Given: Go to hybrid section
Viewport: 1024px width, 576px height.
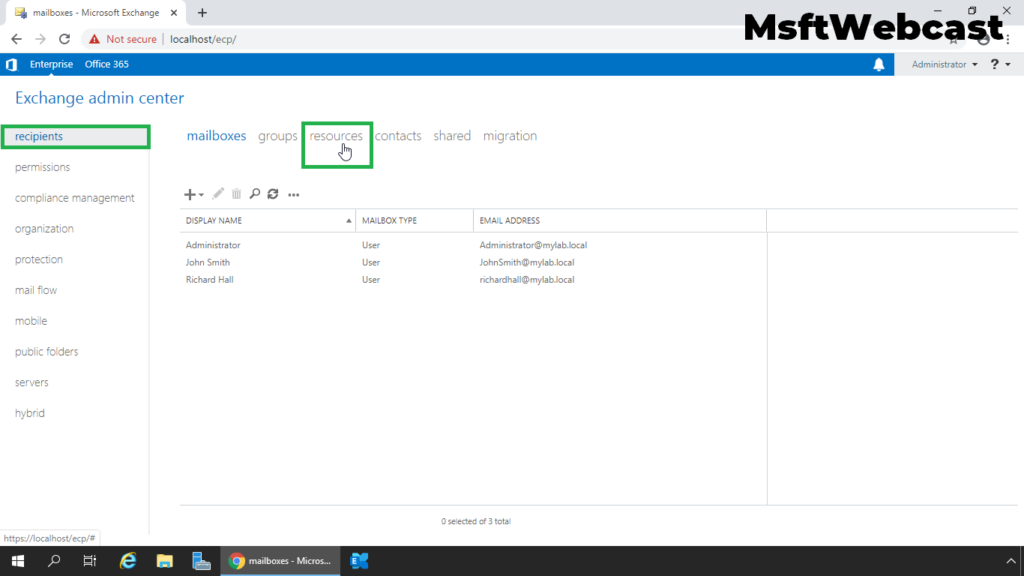Looking at the screenshot, I should [30, 413].
